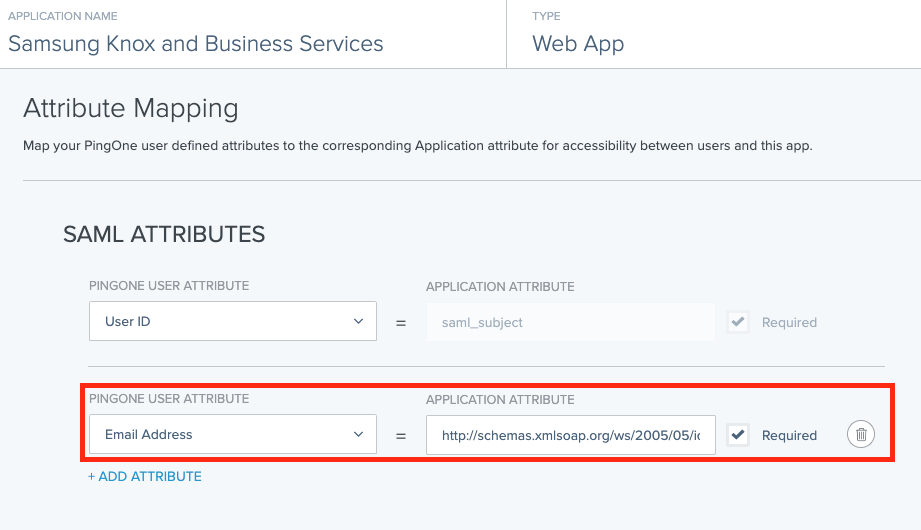Click the + ADD ATTRIBUTE link
921x530 pixels.
coord(144,477)
